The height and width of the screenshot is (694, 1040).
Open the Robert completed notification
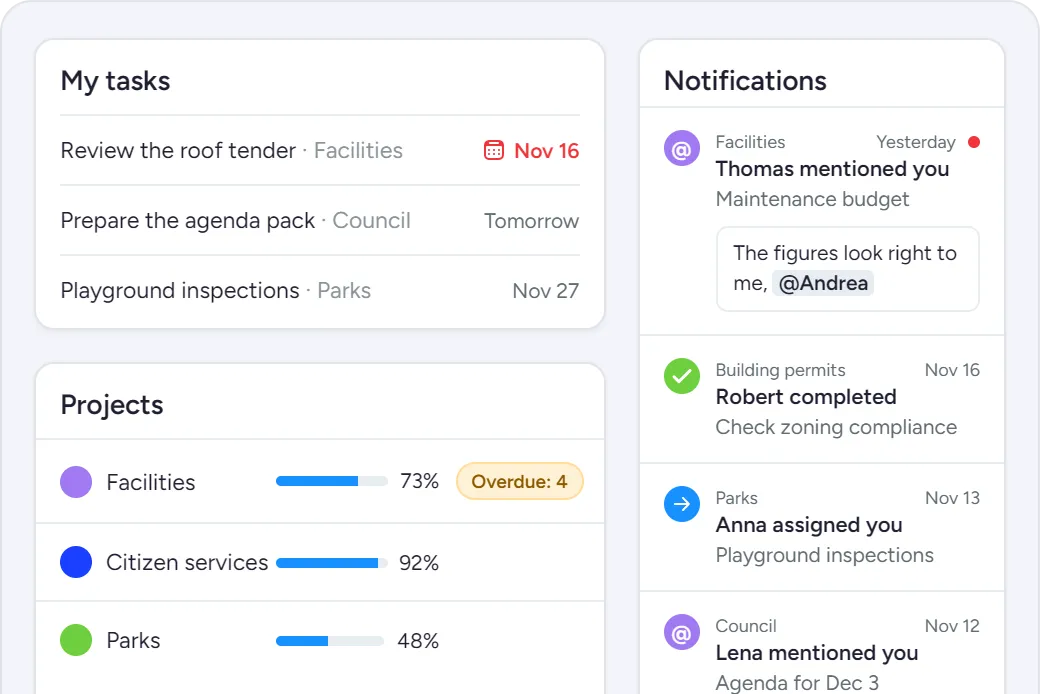tap(822, 399)
